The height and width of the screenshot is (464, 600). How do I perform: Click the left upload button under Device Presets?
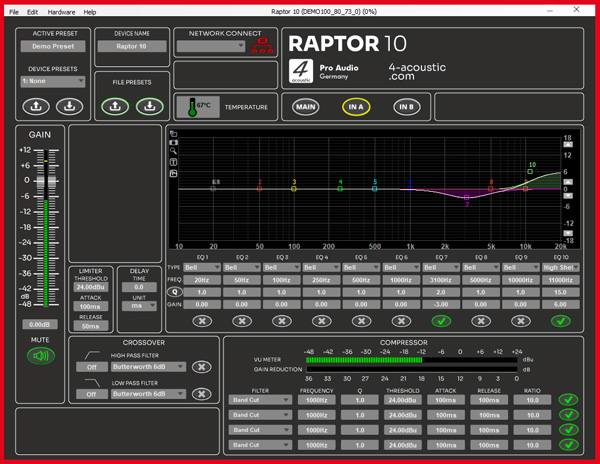click(x=36, y=106)
